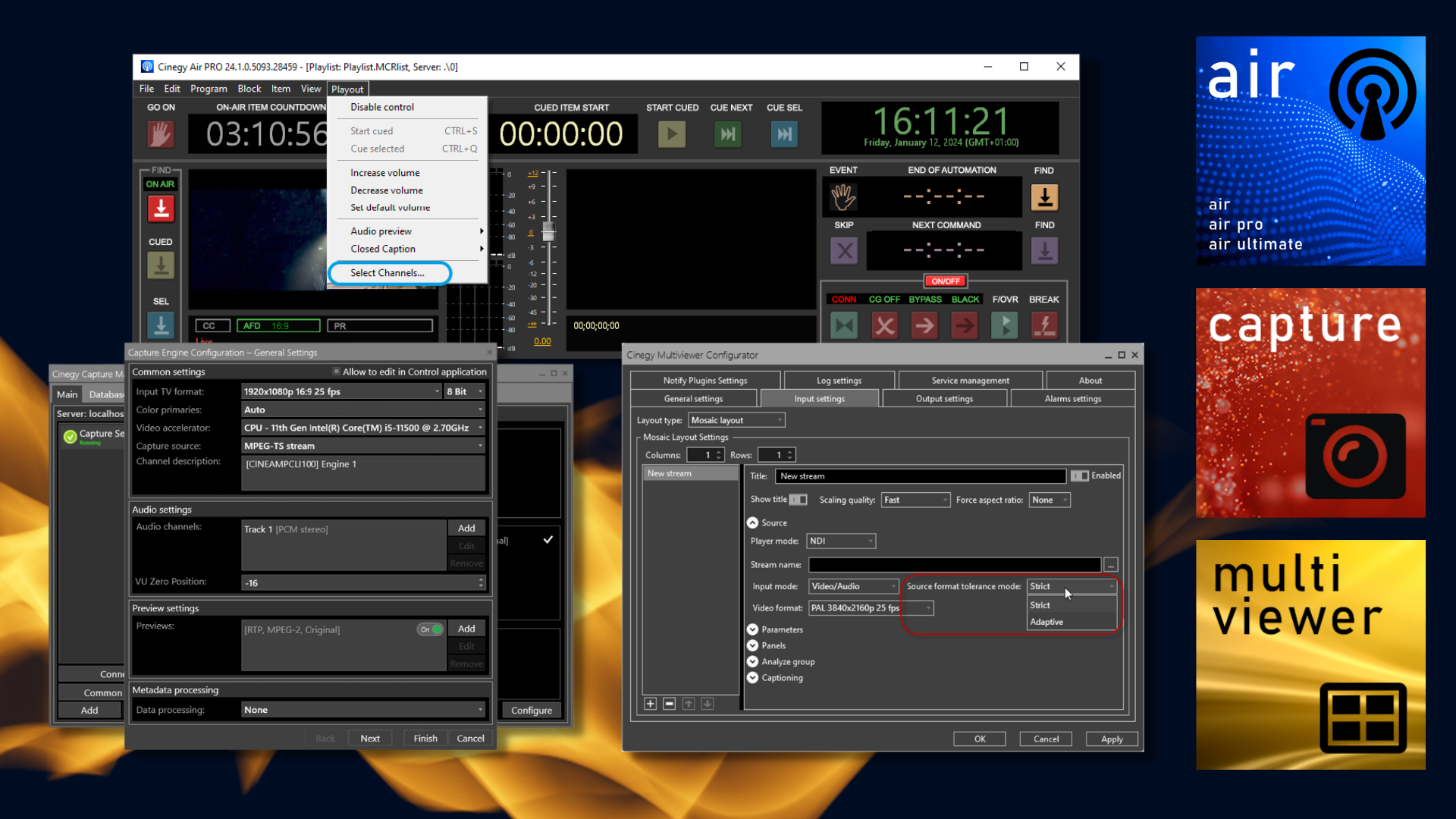
Task: Add a new stream with the plus icon
Action: [x=650, y=703]
